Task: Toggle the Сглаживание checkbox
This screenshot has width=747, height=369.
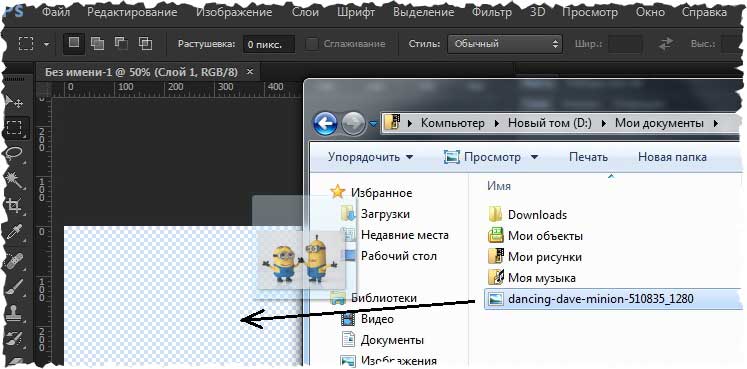Action: click(x=312, y=44)
